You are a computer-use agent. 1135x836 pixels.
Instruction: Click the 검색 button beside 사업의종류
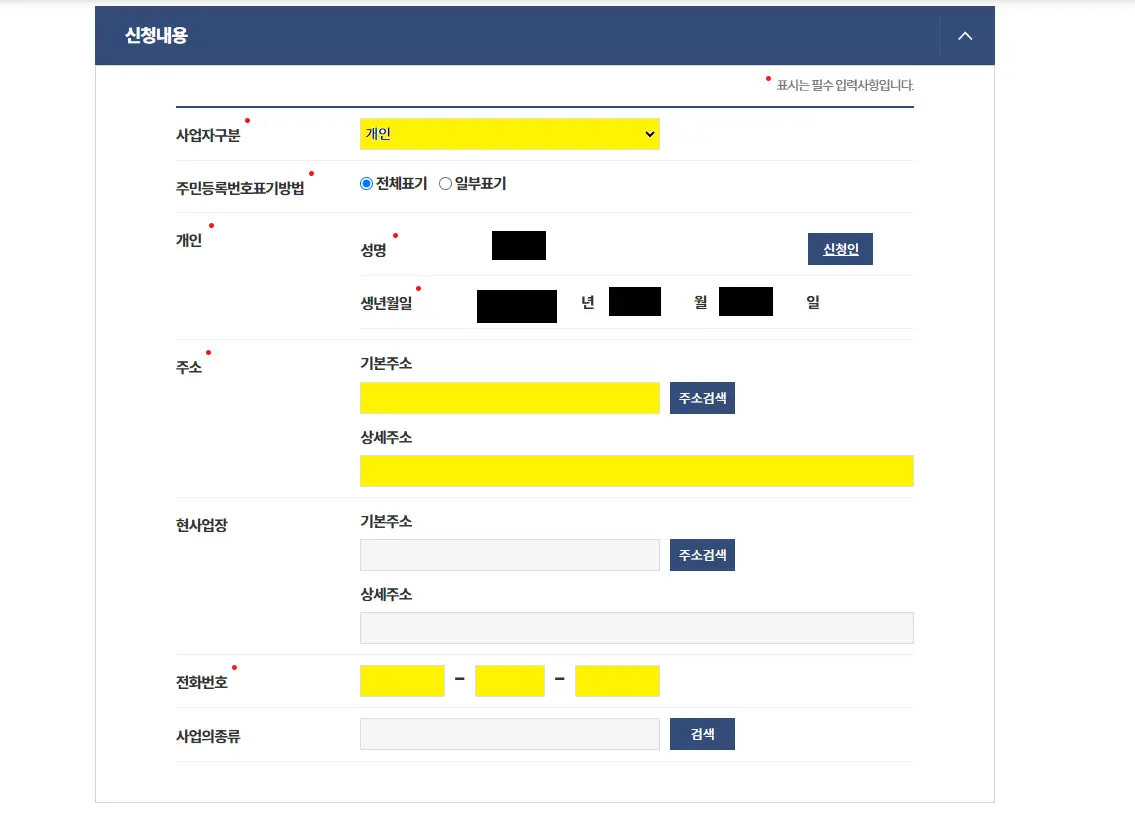click(x=702, y=733)
